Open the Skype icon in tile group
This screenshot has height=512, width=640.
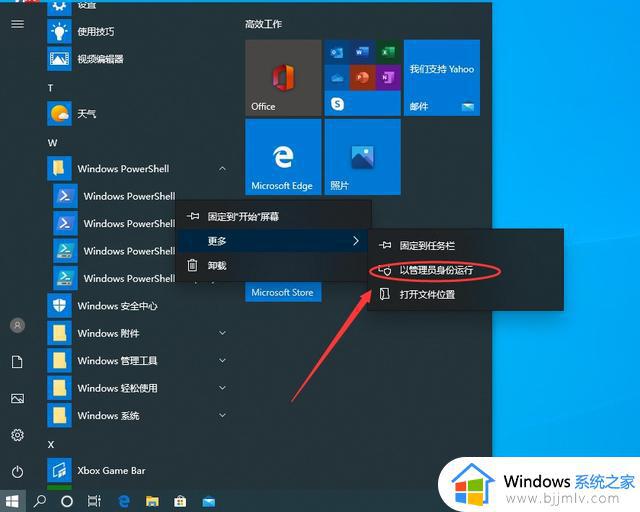click(337, 104)
